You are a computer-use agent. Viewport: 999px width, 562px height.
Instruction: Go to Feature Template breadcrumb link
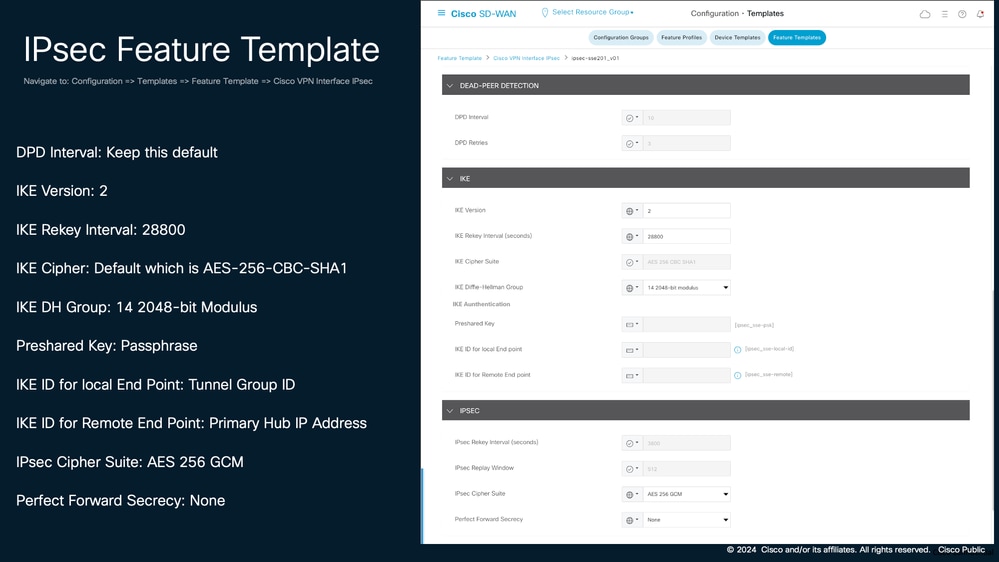459,58
